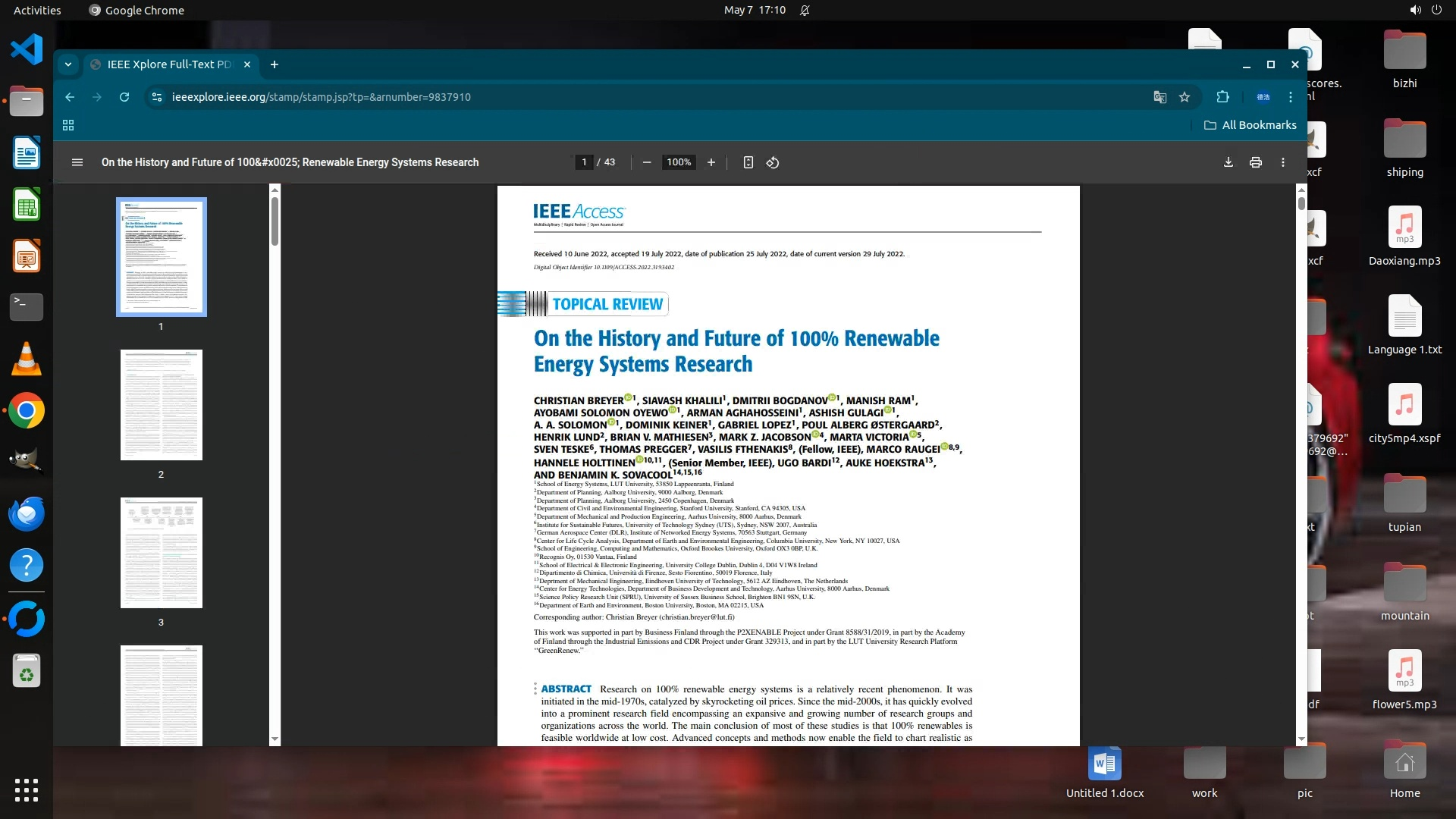This screenshot has width=1456, height=819.
Task: Open Chrome extensions puzzle icon
Action: 1222,97
